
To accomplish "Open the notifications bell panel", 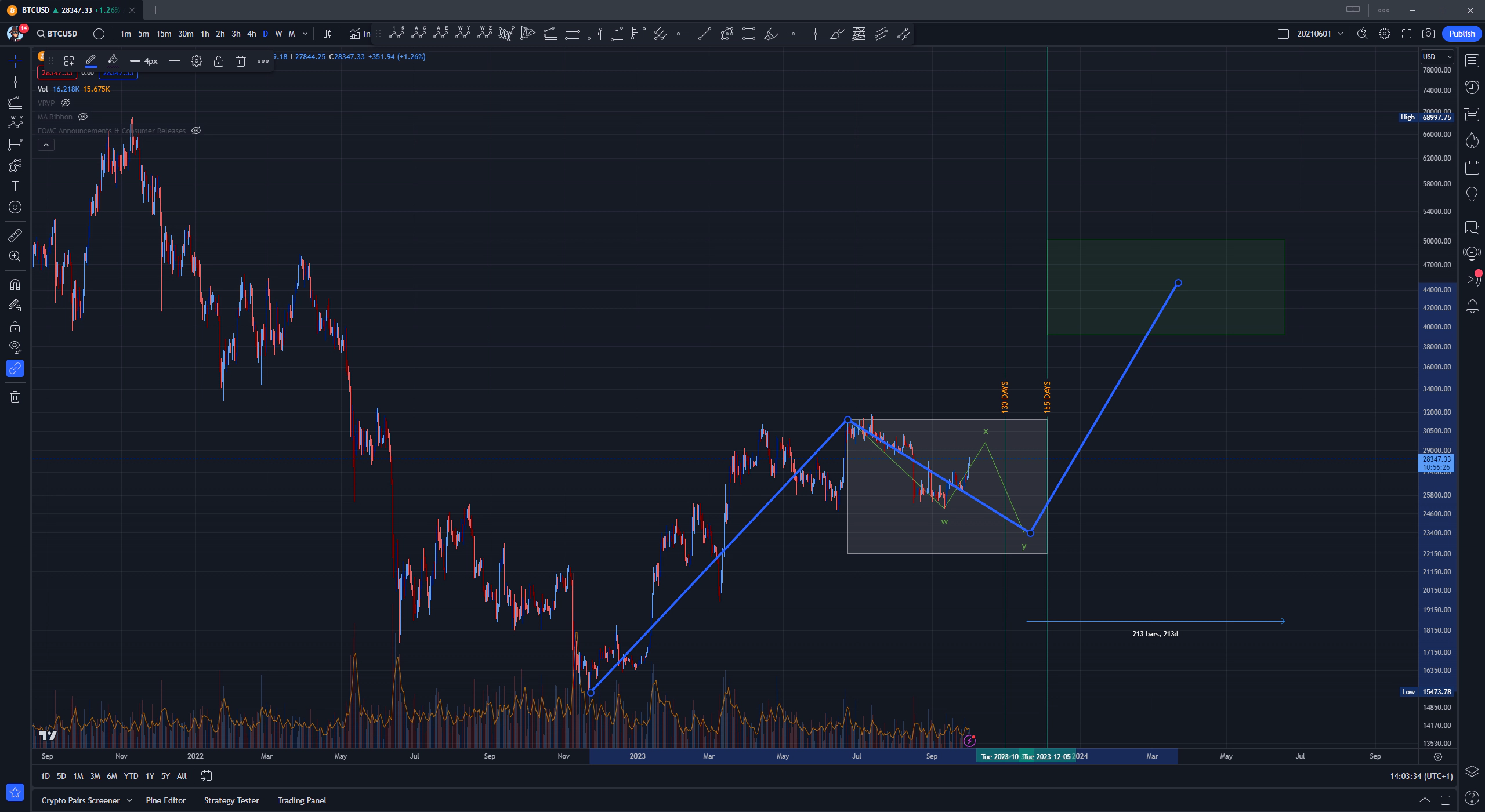I will coord(1472,306).
